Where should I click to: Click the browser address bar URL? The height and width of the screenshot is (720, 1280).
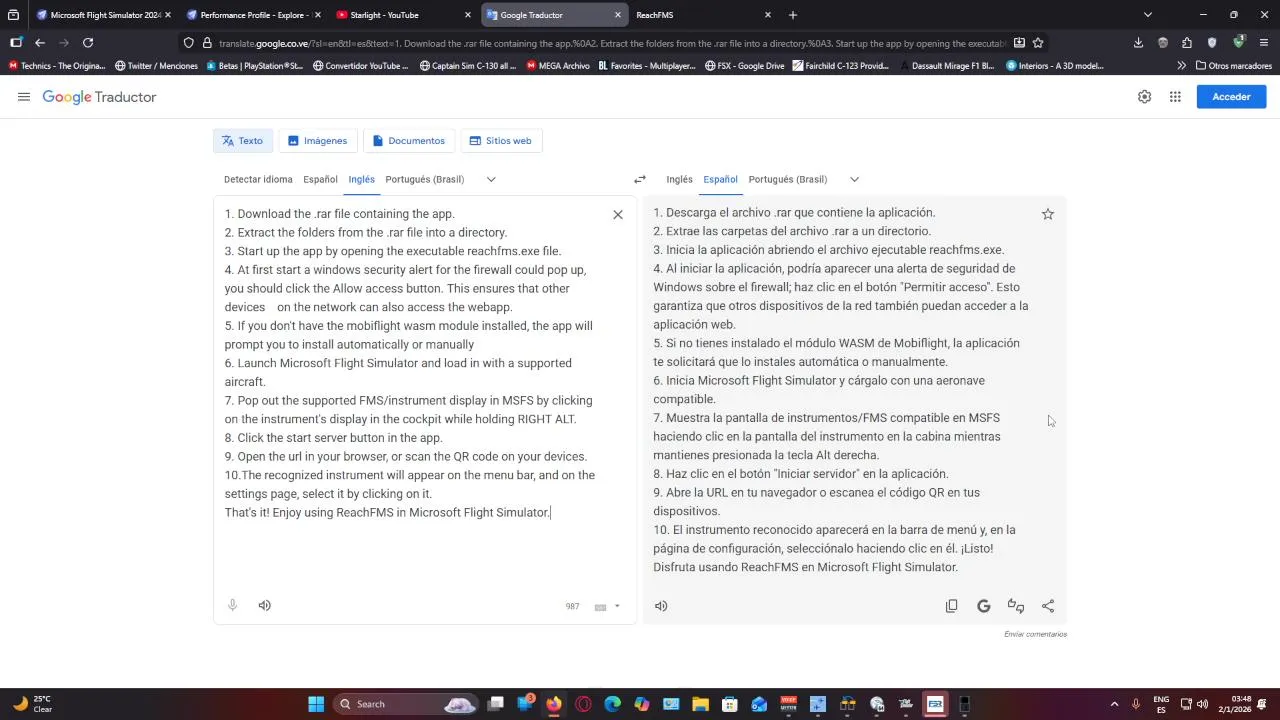[612, 43]
